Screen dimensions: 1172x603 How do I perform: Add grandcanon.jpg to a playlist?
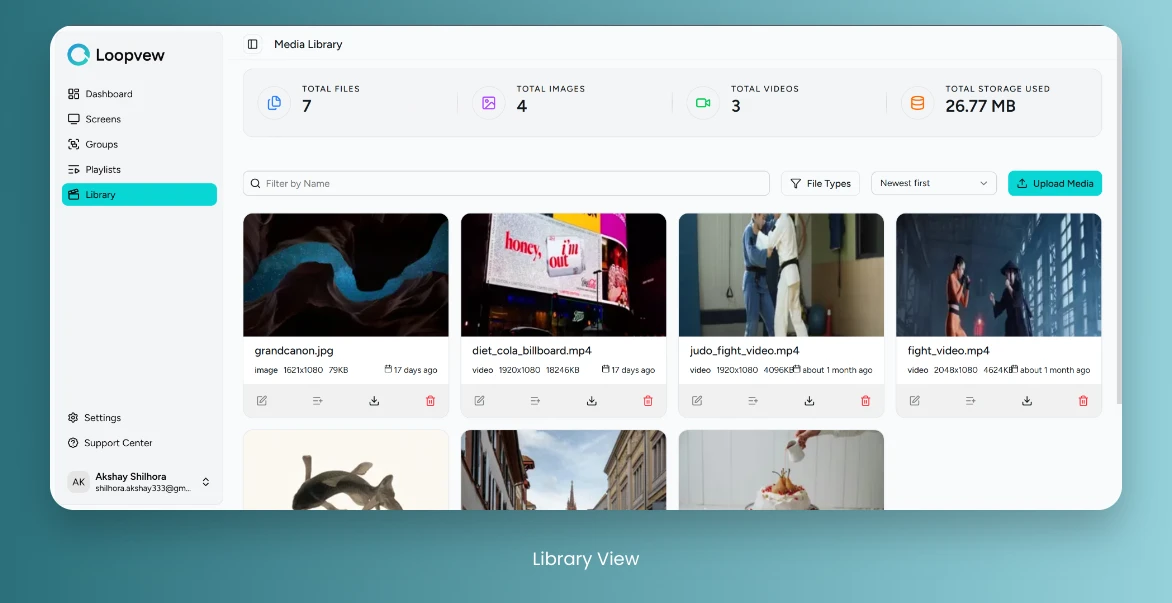(318, 401)
